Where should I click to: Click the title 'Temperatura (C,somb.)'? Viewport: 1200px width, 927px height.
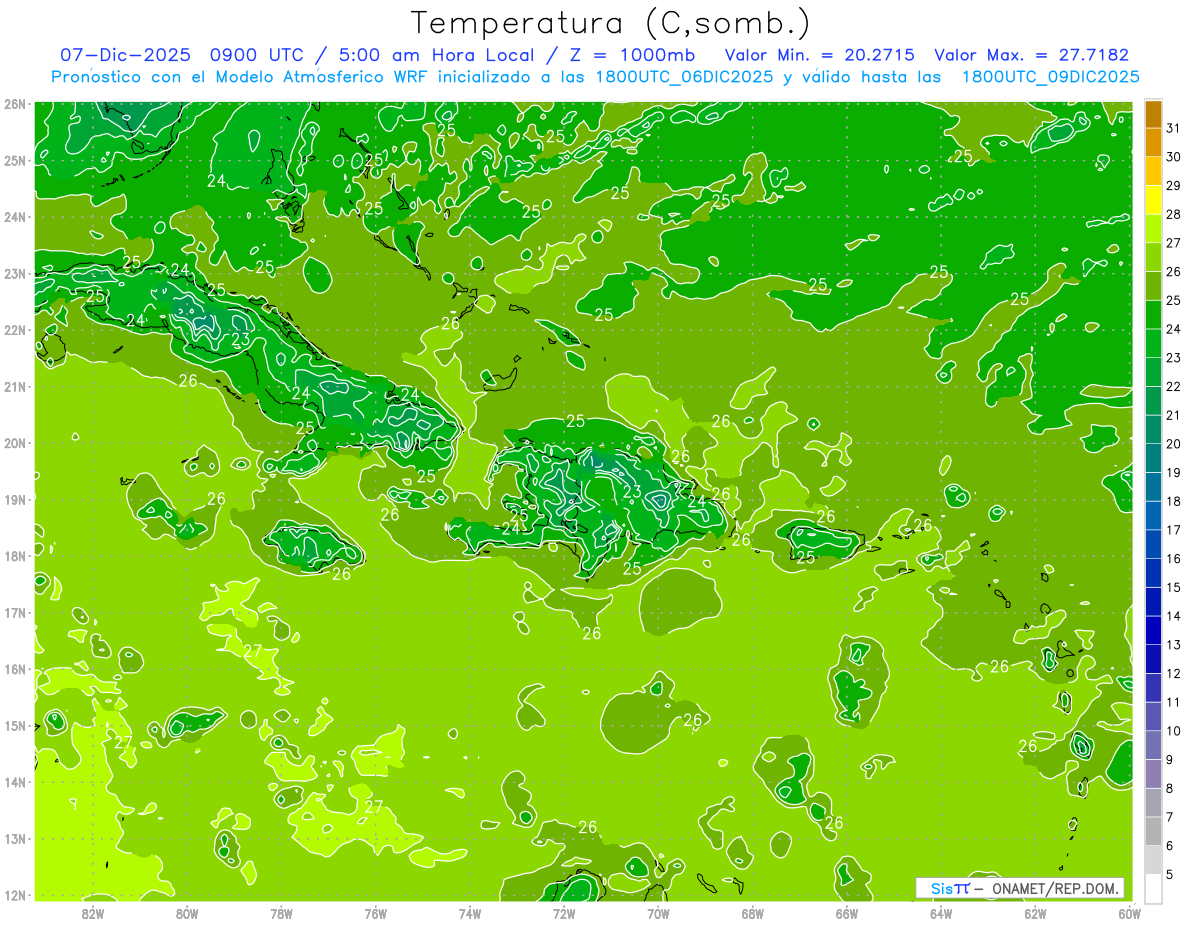point(611,23)
